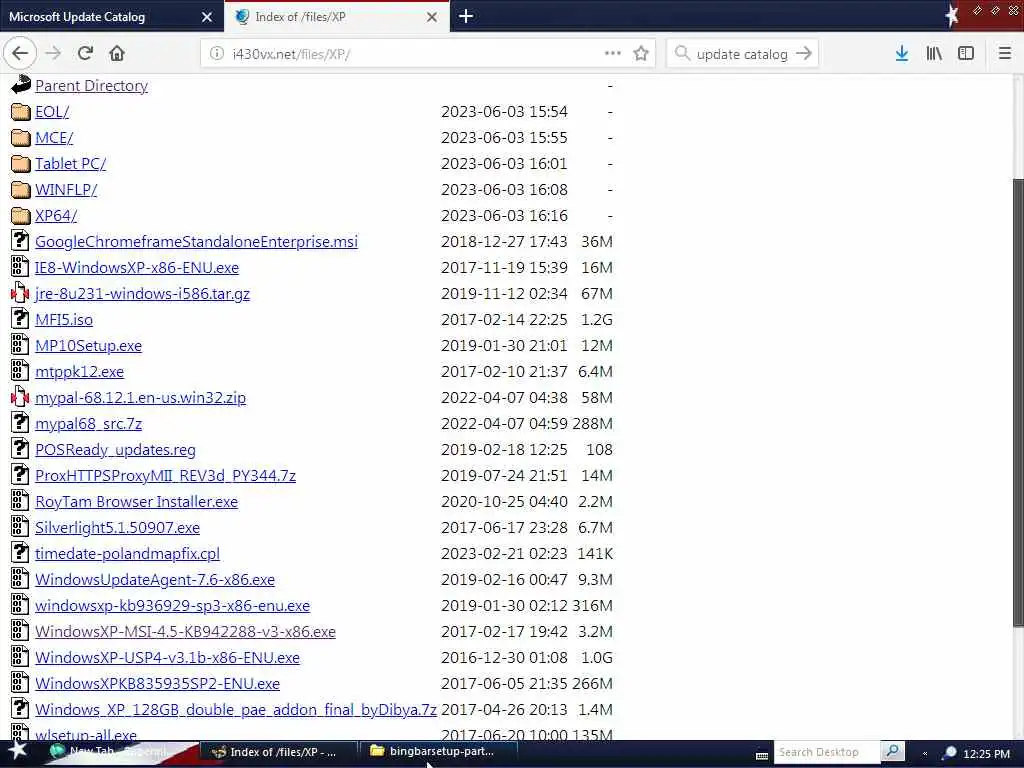Submit search with the arrow in search box

[804, 54]
